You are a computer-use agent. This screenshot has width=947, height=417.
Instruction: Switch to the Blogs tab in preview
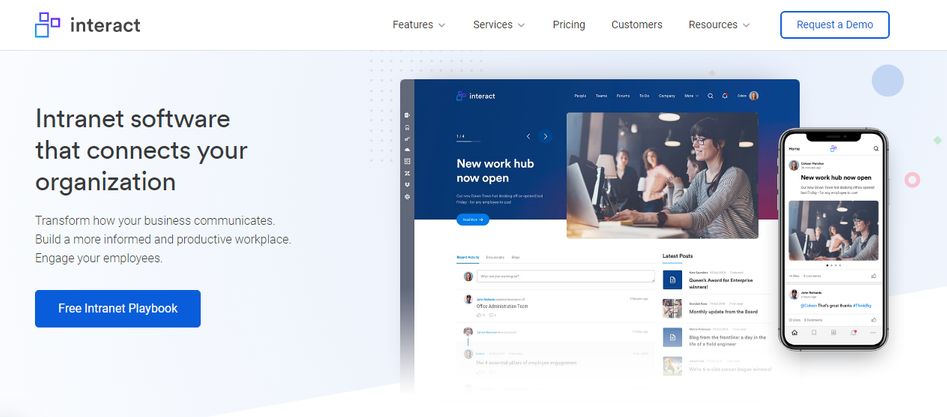coord(516,257)
